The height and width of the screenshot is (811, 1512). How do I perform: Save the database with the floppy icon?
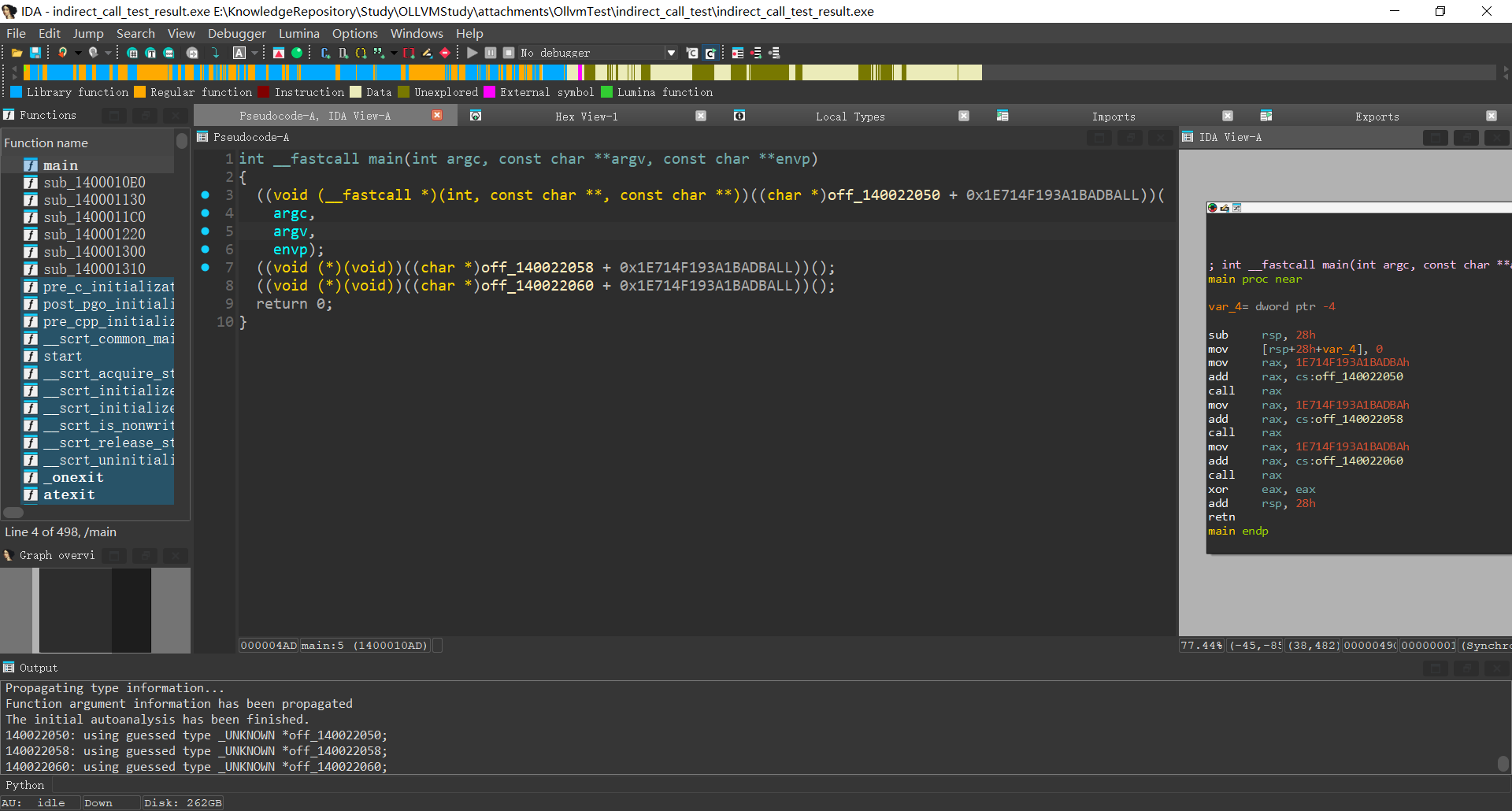coord(35,53)
